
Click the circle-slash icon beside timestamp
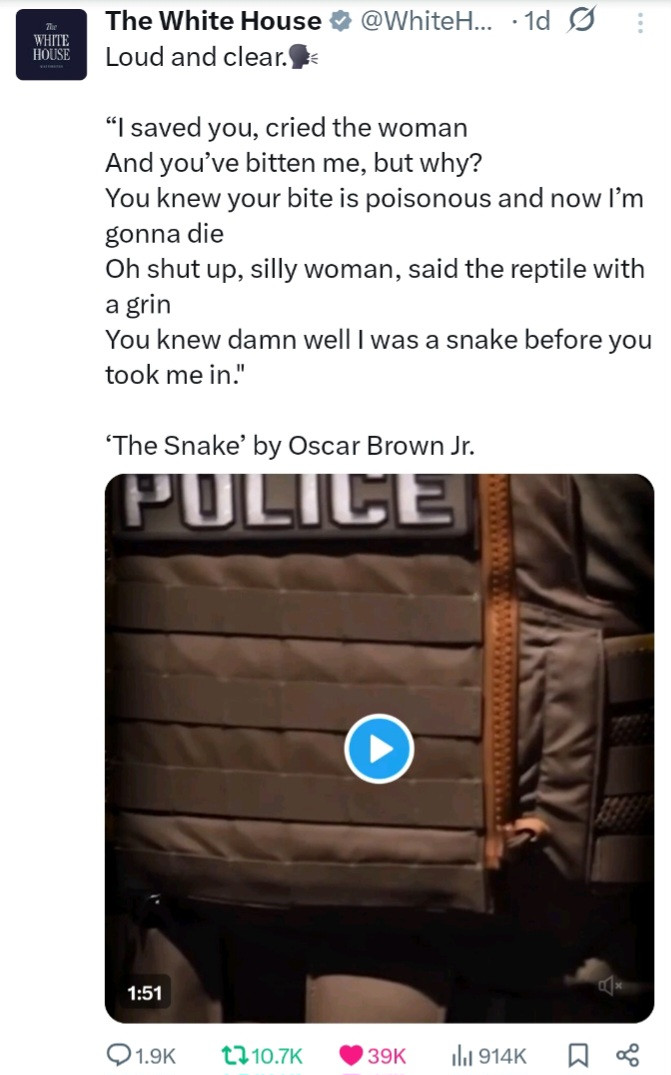click(582, 21)
